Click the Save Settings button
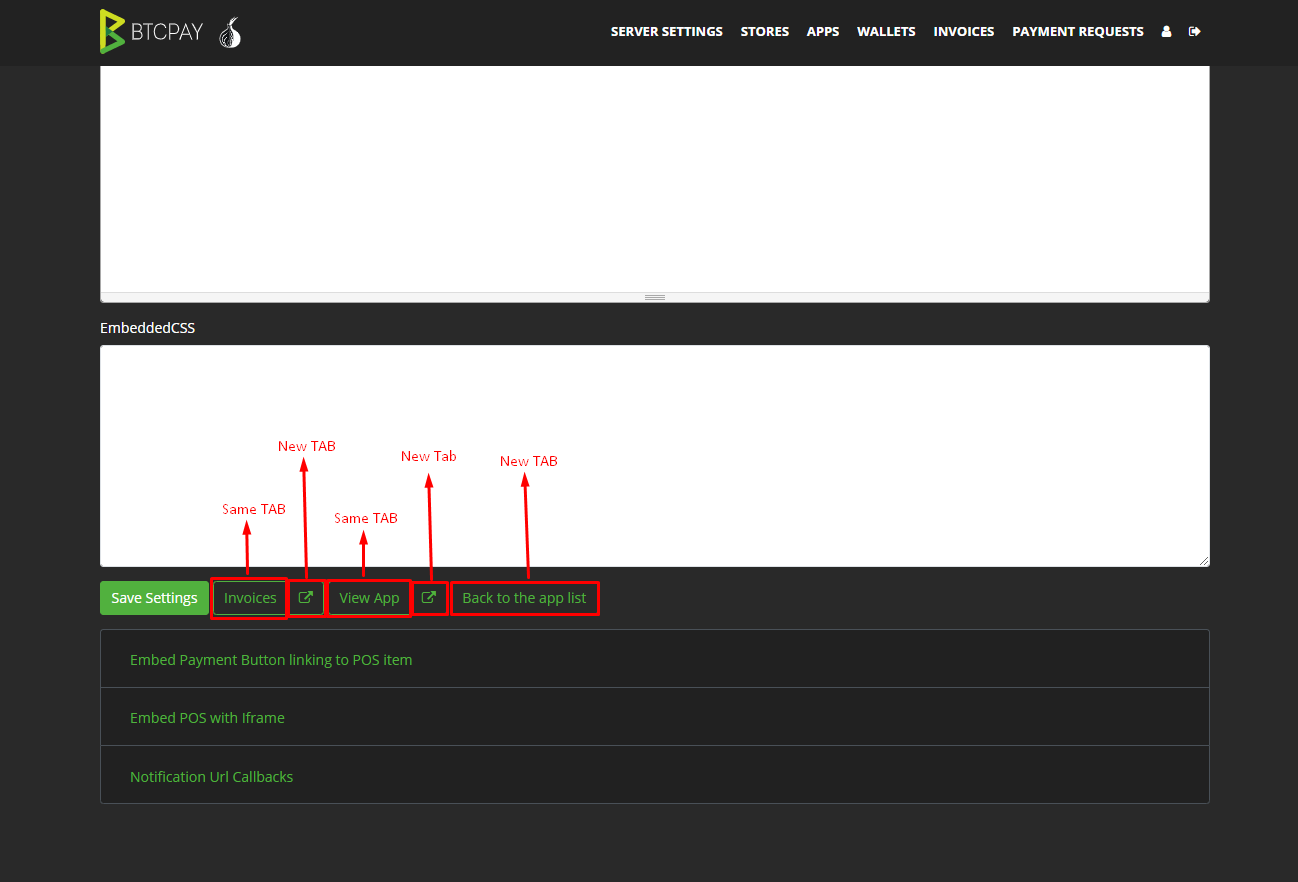 (x=154, y=597)
